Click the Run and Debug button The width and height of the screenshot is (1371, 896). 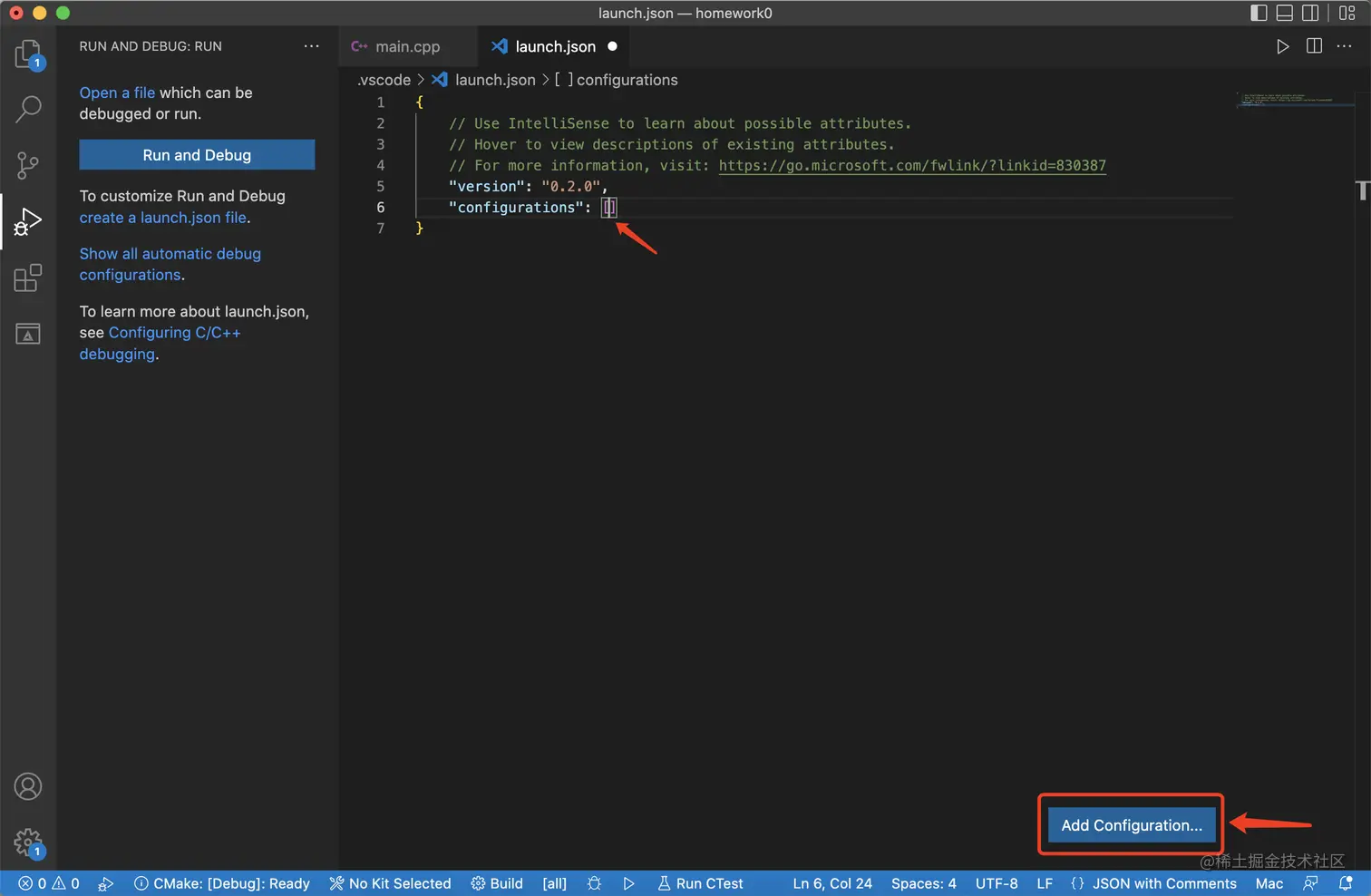coord(197,155)
